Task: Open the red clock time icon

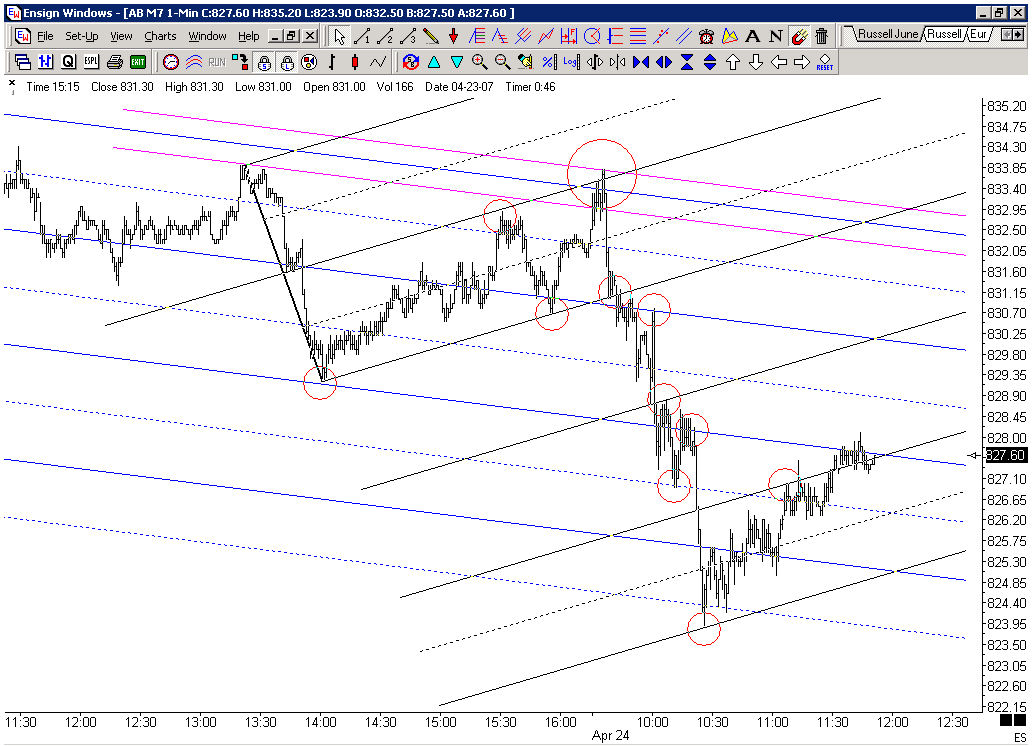Action: pyautogui.click(x=171, y=62)
